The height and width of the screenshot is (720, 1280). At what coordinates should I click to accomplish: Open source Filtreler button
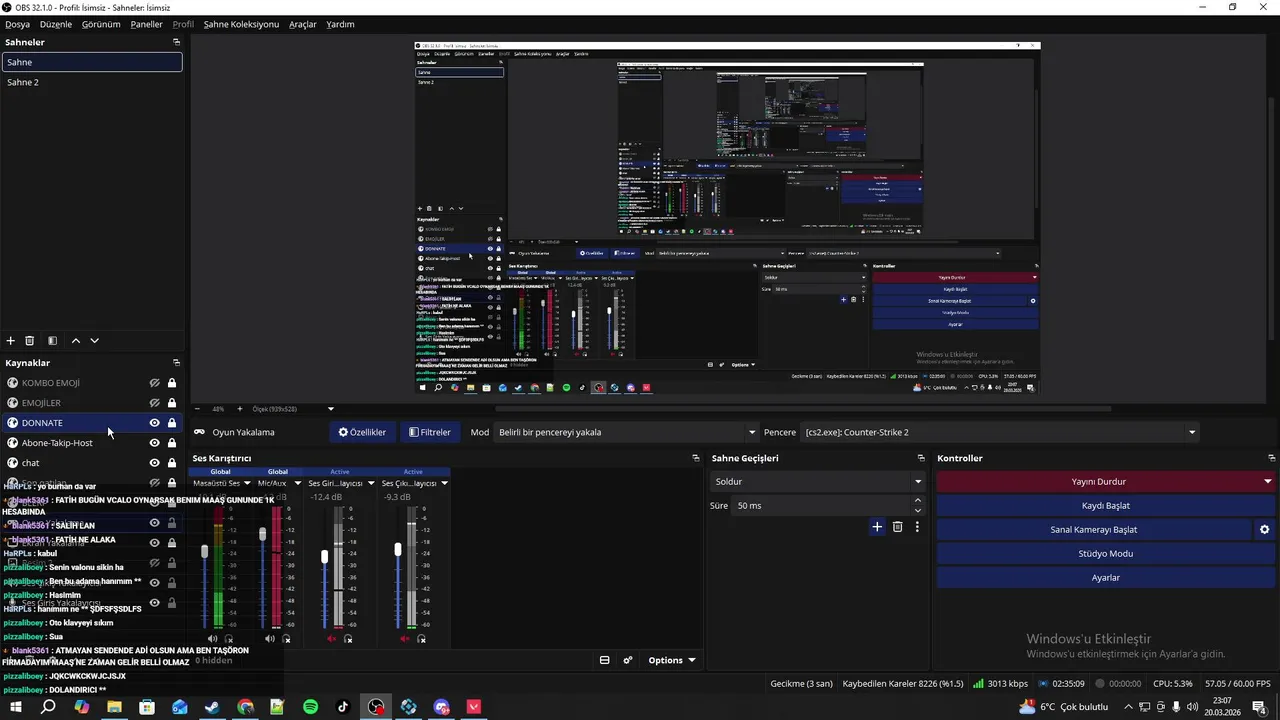click(429, 433)
